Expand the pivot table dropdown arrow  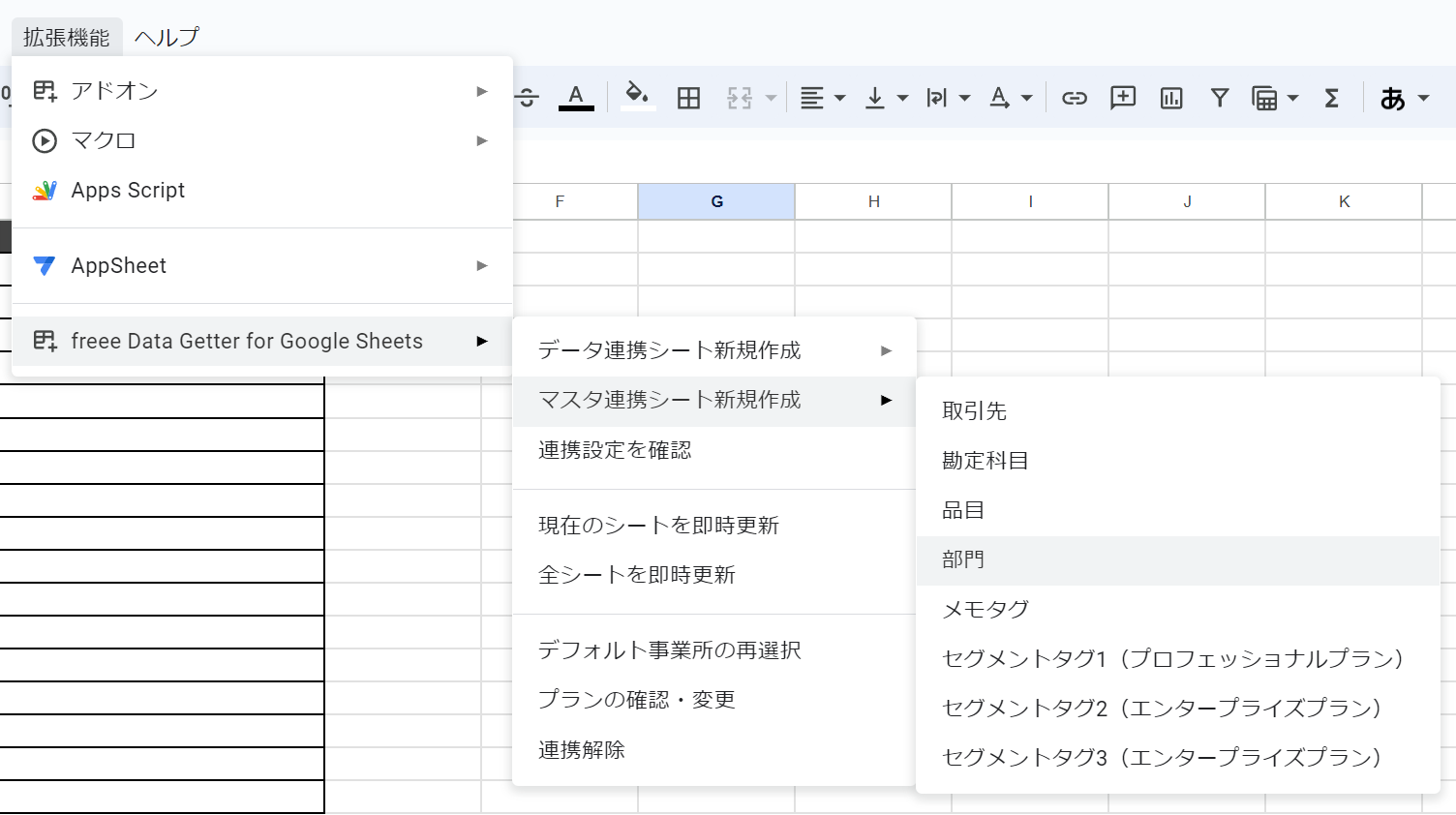(x=1295, y=97)
